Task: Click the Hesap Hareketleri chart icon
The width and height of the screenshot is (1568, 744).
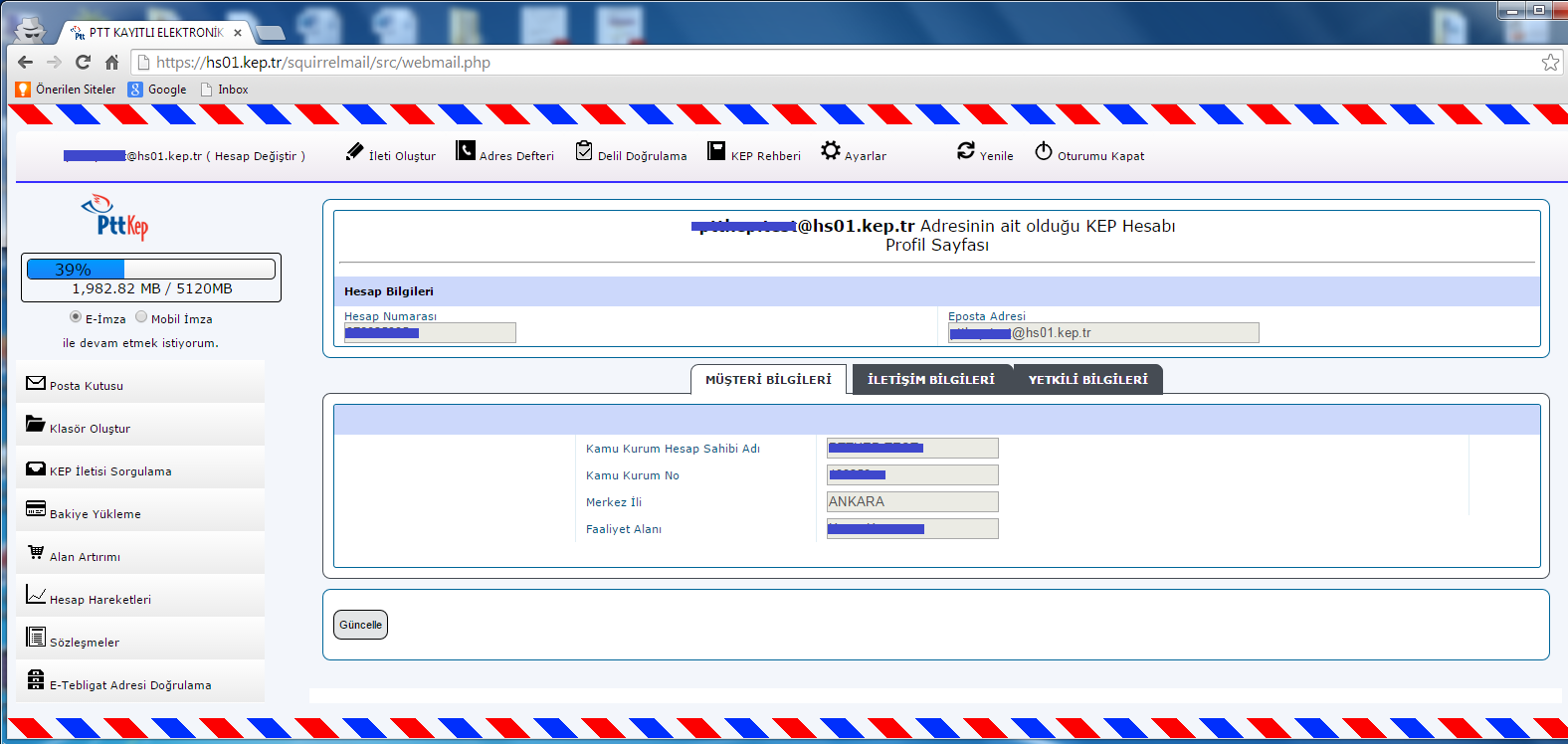Action: click(36, 595)
